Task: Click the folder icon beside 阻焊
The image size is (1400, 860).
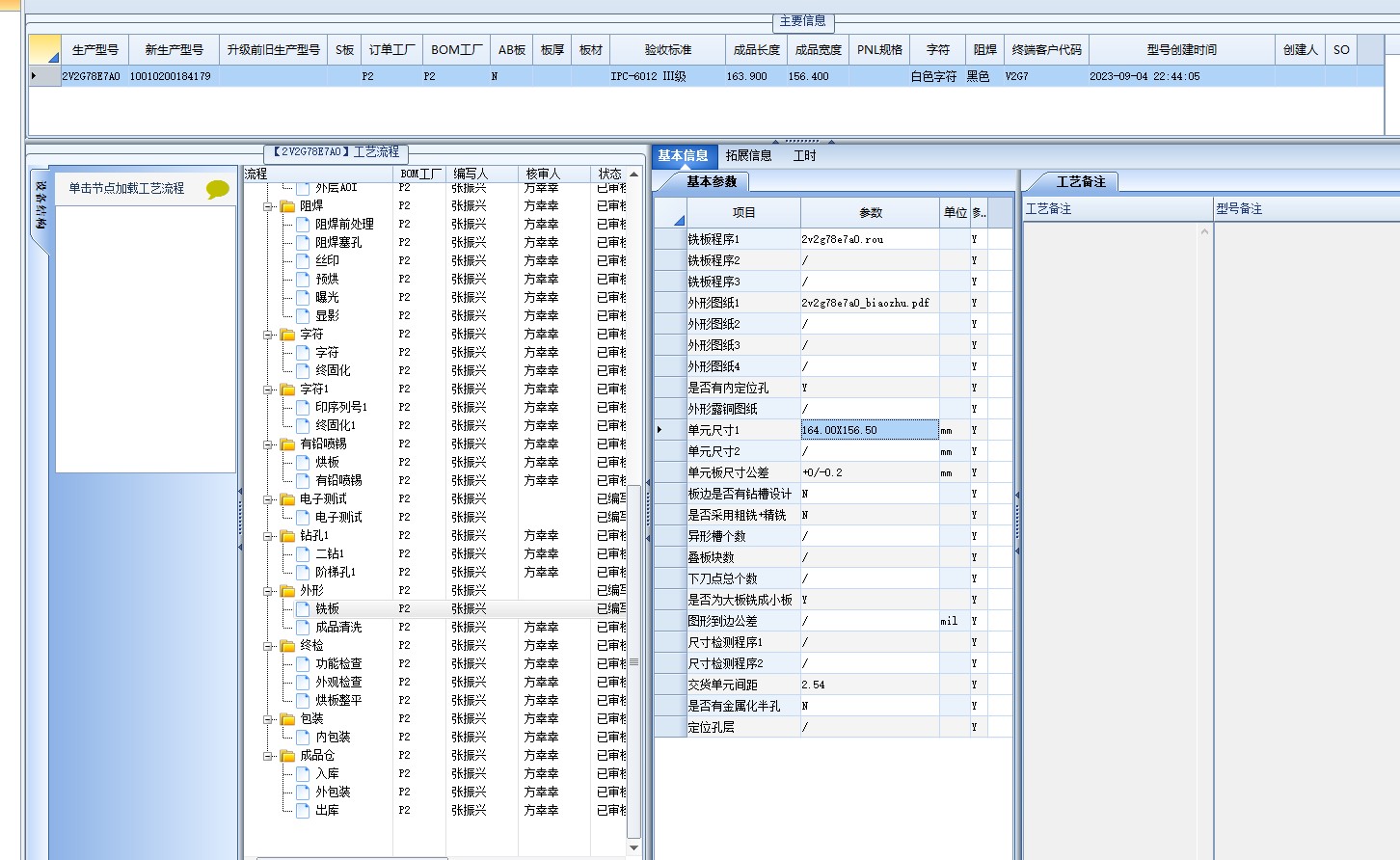Action: click(287, 206)
